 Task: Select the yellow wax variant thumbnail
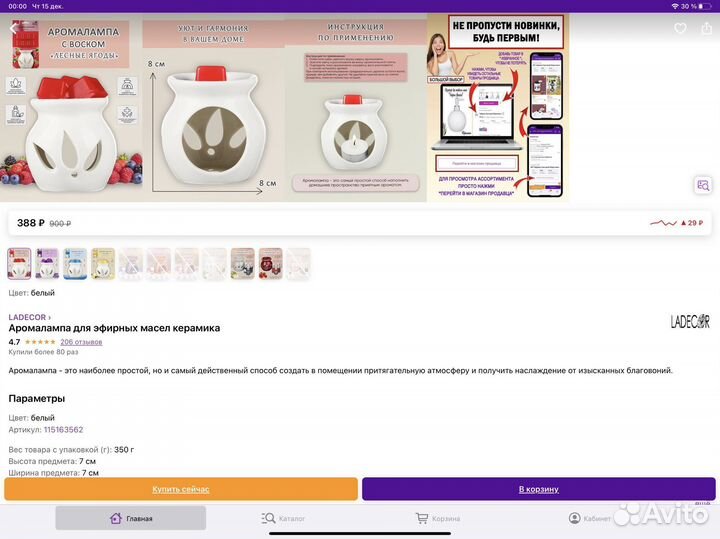[x=103, y=264]
